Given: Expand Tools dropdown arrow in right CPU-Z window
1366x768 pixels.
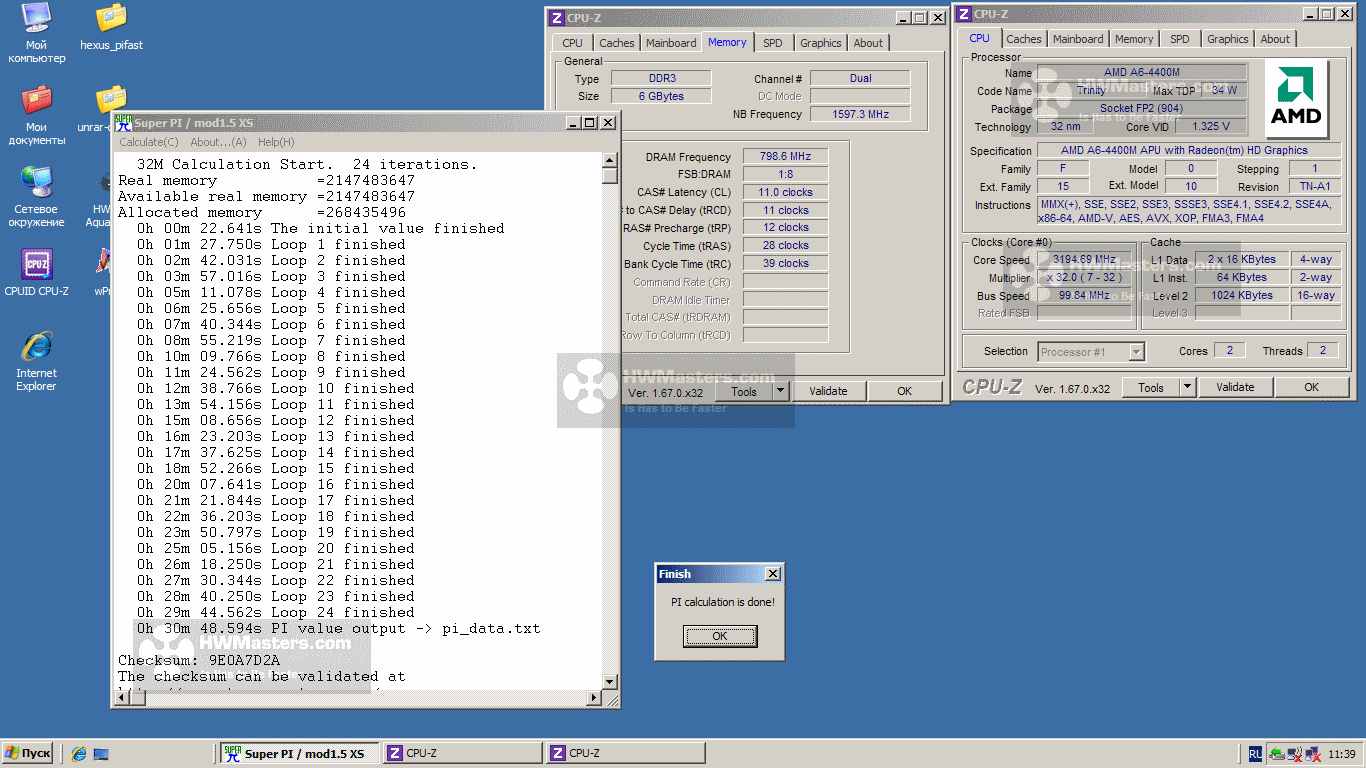Looking at the screenshot, I should pos(1188,387).
